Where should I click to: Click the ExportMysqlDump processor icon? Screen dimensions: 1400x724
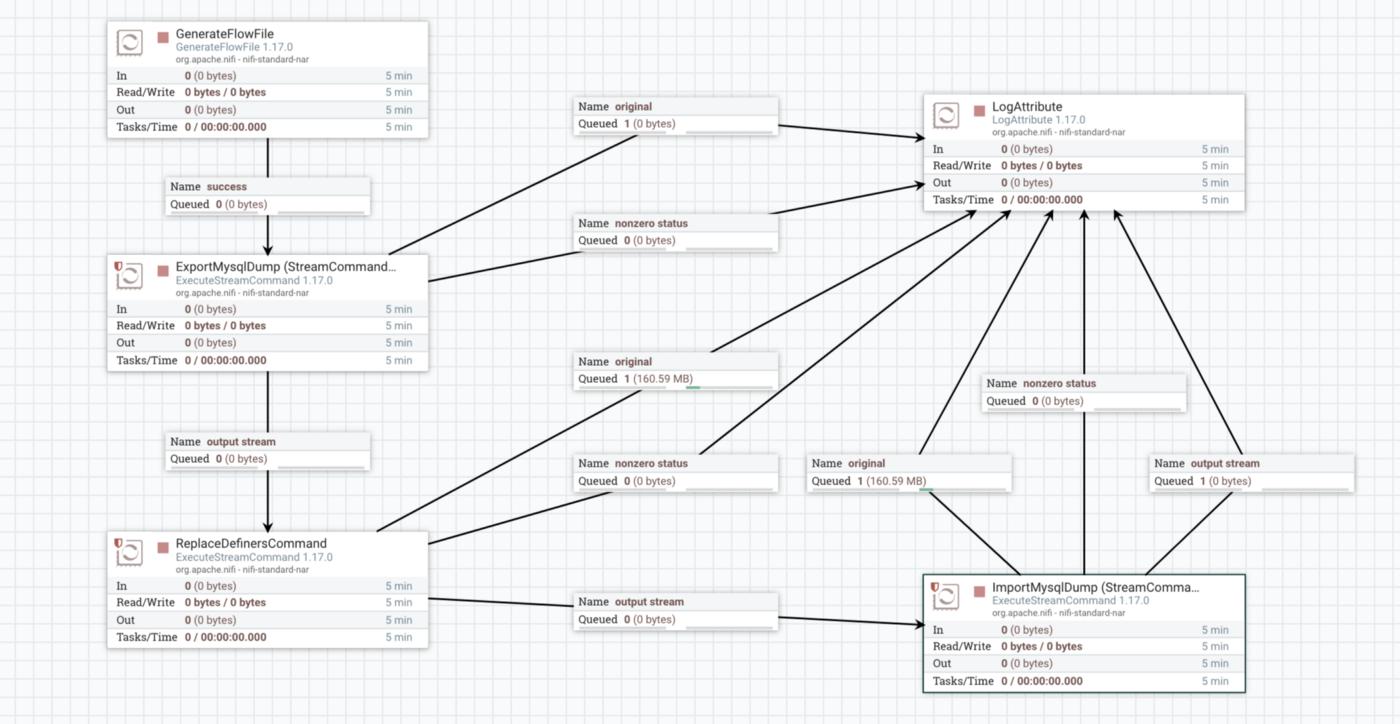130,275
